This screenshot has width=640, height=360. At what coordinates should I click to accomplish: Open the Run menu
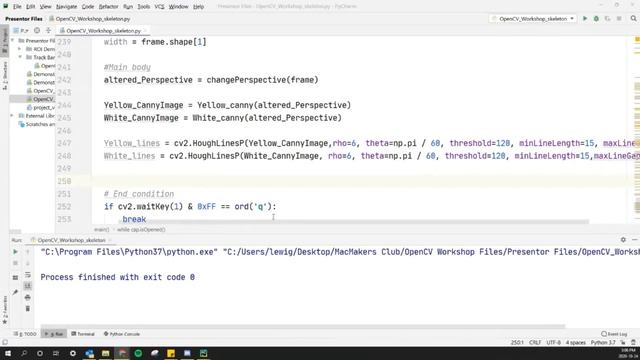pos(128,7)
